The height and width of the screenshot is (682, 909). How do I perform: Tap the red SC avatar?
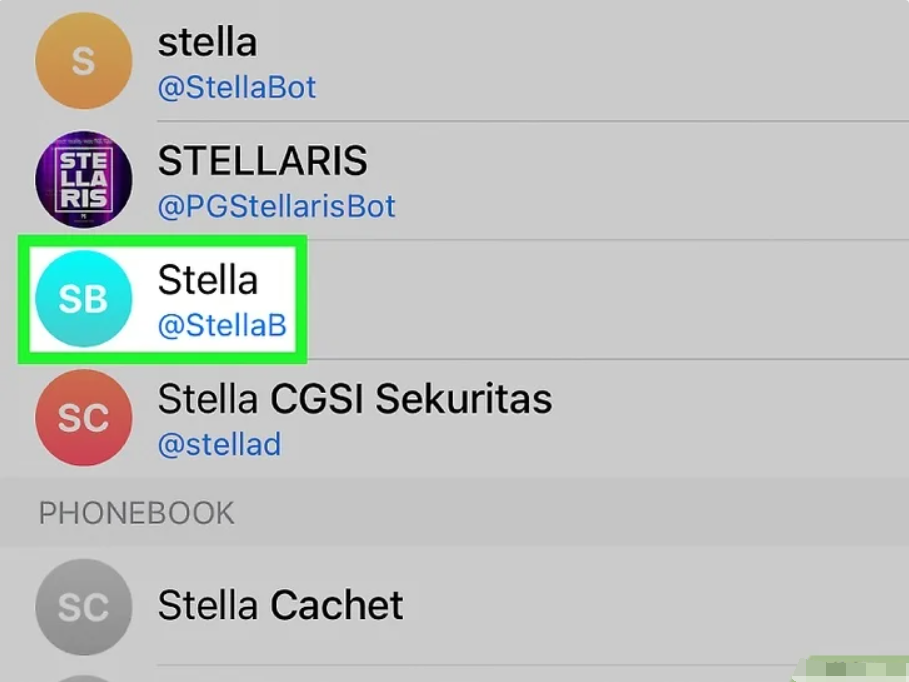click(83, 417)
